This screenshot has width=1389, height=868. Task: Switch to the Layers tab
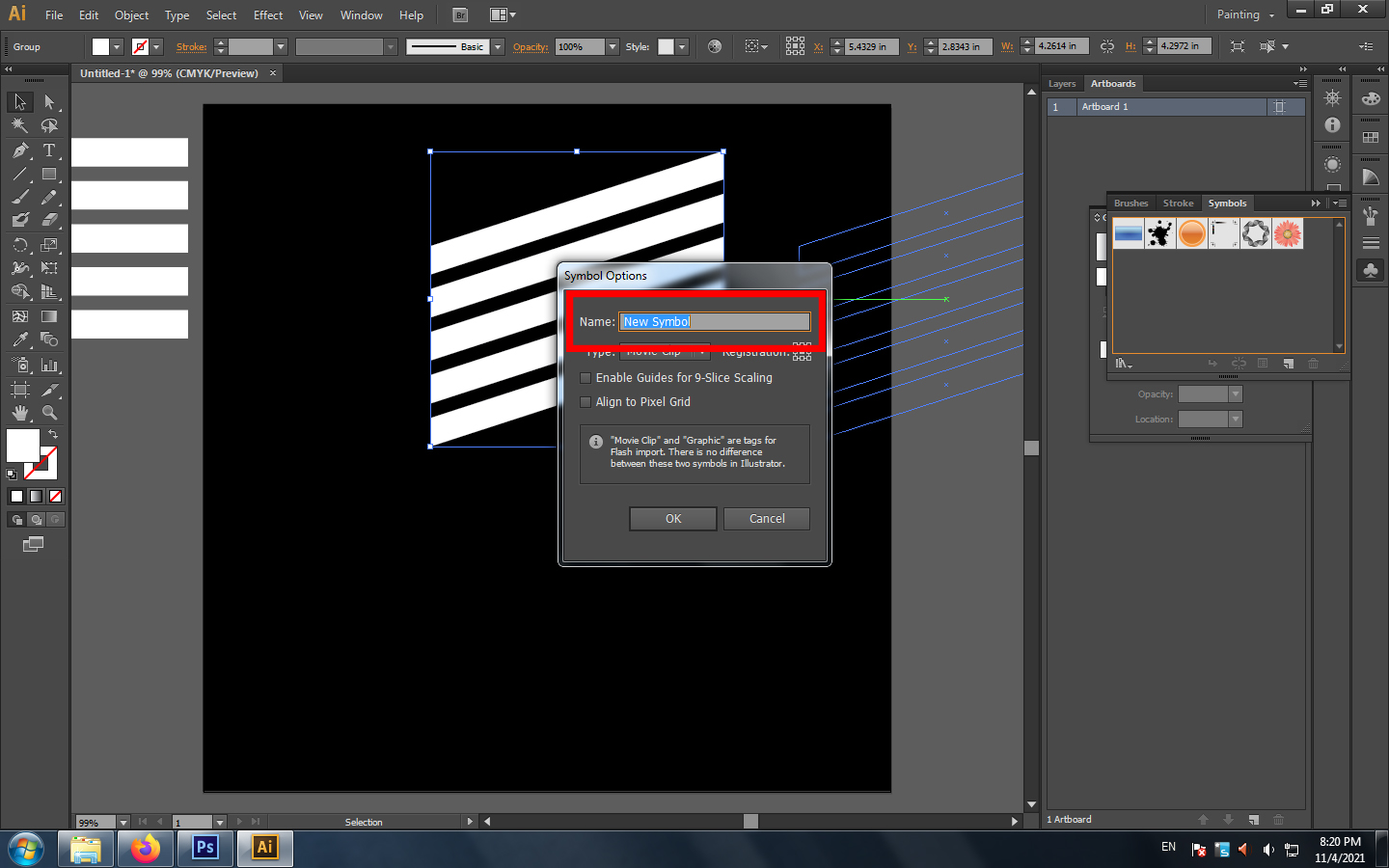click(x=1062, y=84)
